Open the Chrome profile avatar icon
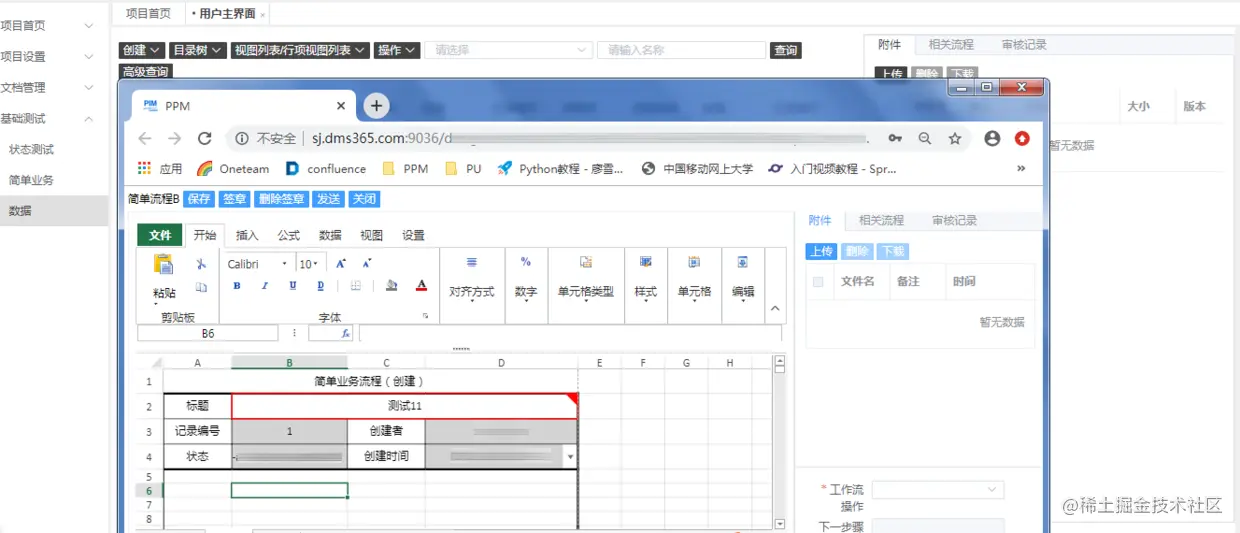The height and width of the screenshot is (533, 1240). tap(992, 139)
